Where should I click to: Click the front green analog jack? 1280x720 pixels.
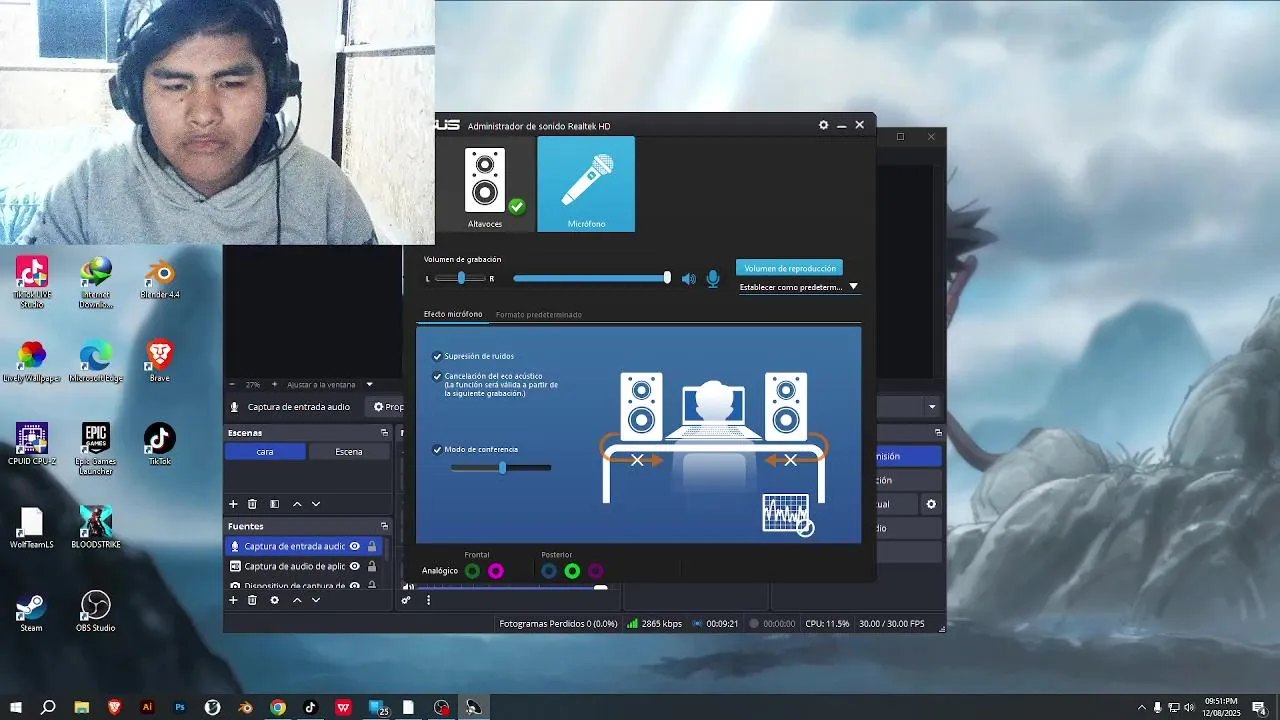tap(472, 571)
